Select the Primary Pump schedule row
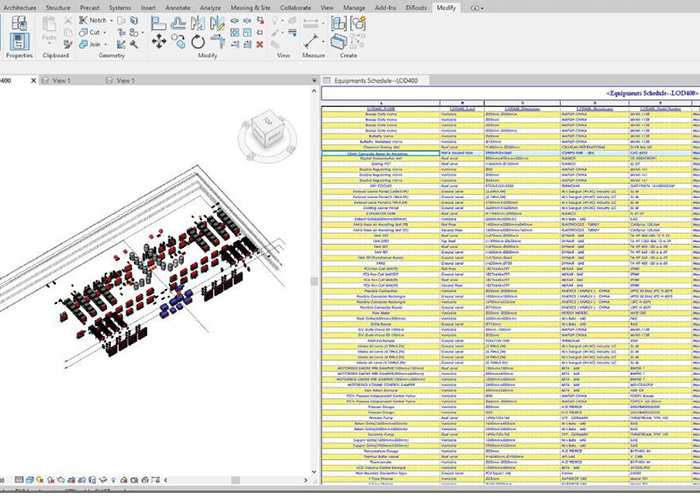700x500 pixels. pyautogui.click(x=511, y=418)
